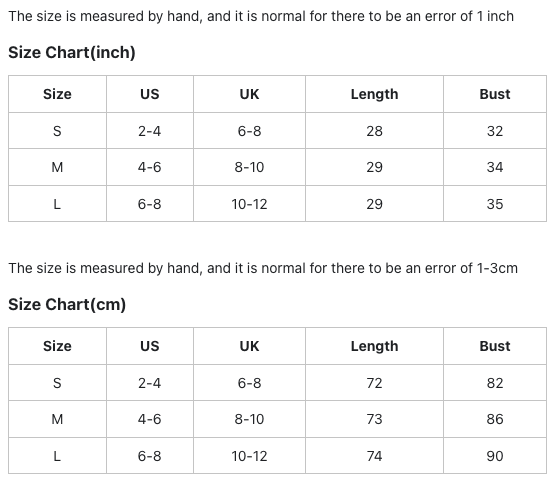
Task: Click the UK header in cm table
Action: click(249, 346)
